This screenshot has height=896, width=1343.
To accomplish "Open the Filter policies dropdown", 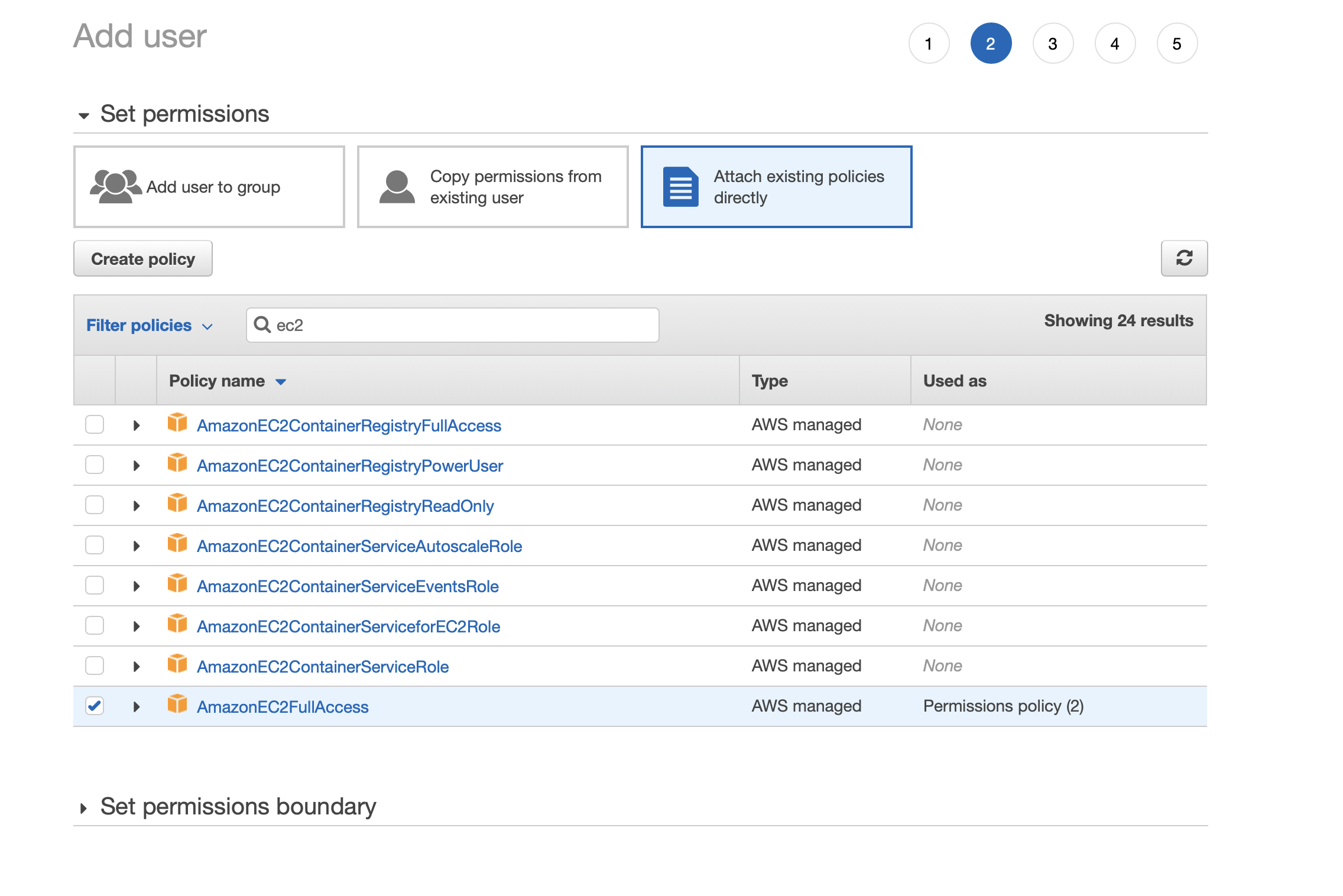I will click(x=150, y=326).
